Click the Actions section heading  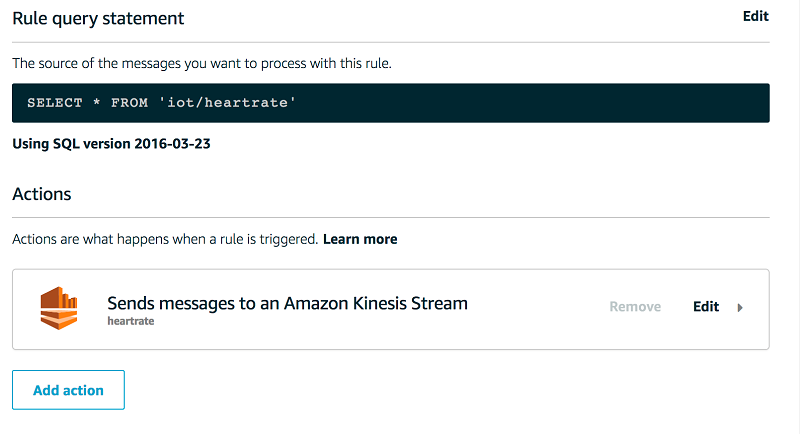(41, 194)
